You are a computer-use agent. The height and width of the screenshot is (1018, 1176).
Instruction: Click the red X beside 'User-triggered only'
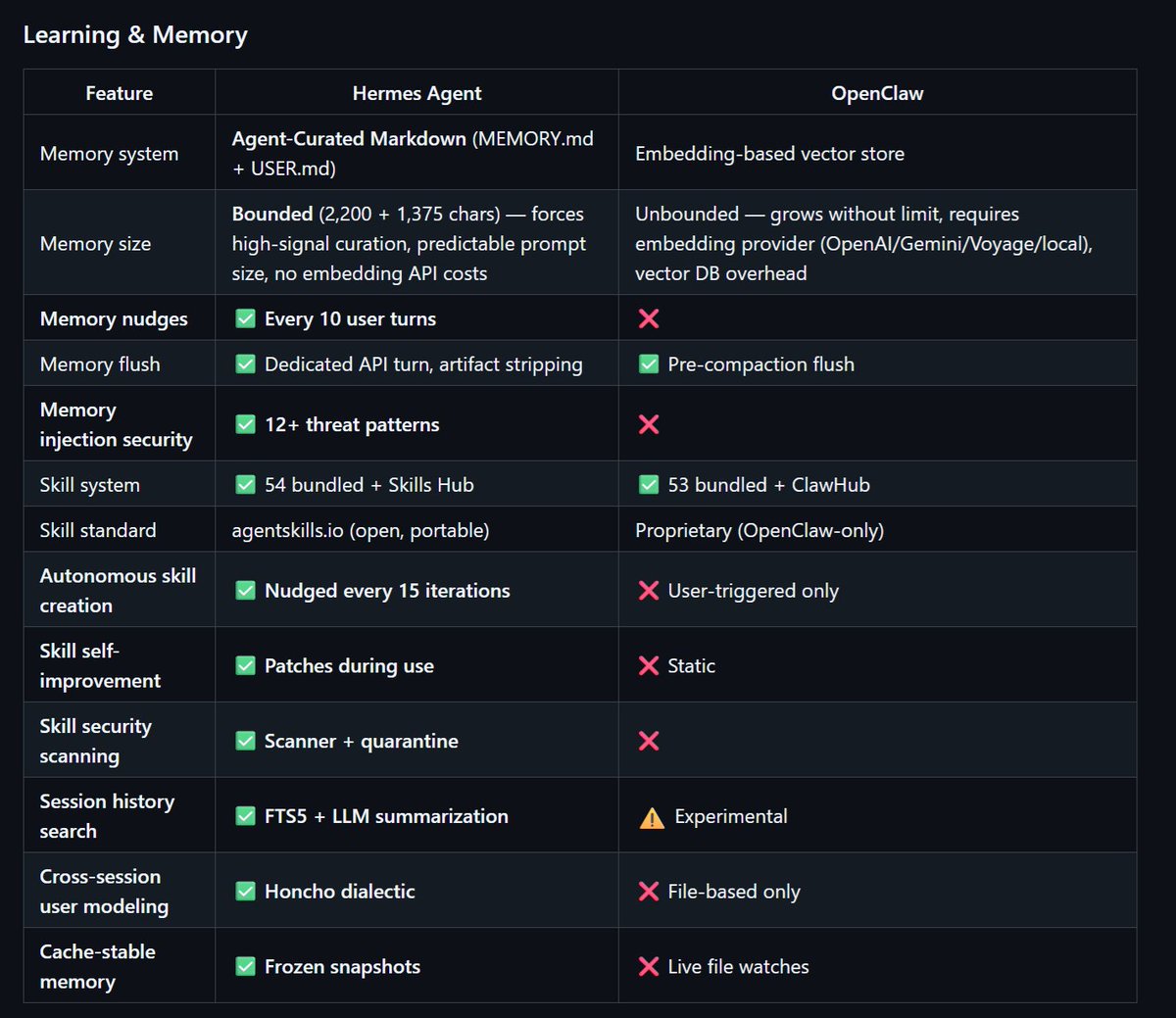pyautogui.click(x=649, y=591)
